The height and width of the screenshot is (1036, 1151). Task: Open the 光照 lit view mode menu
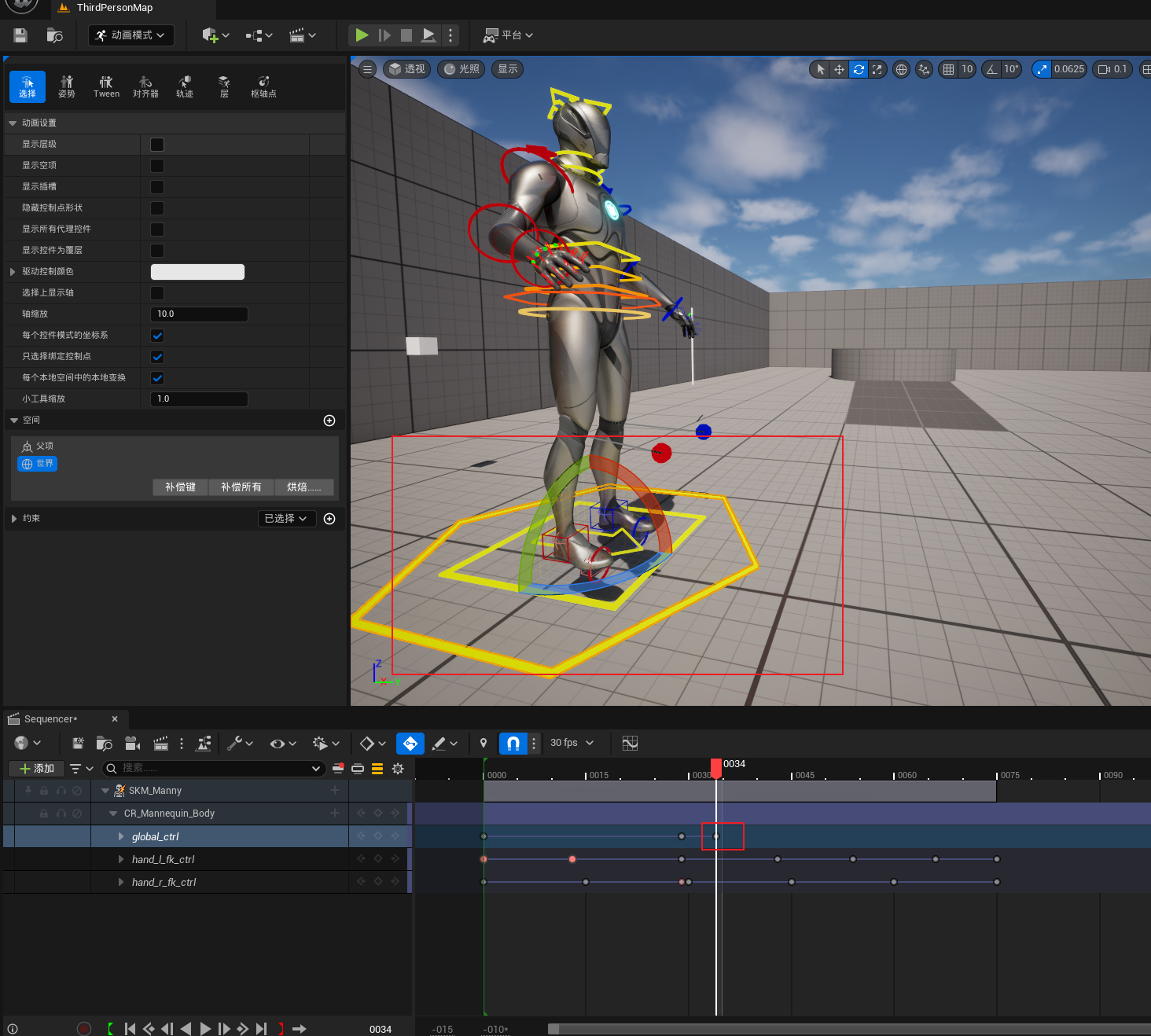pos(461,69)
